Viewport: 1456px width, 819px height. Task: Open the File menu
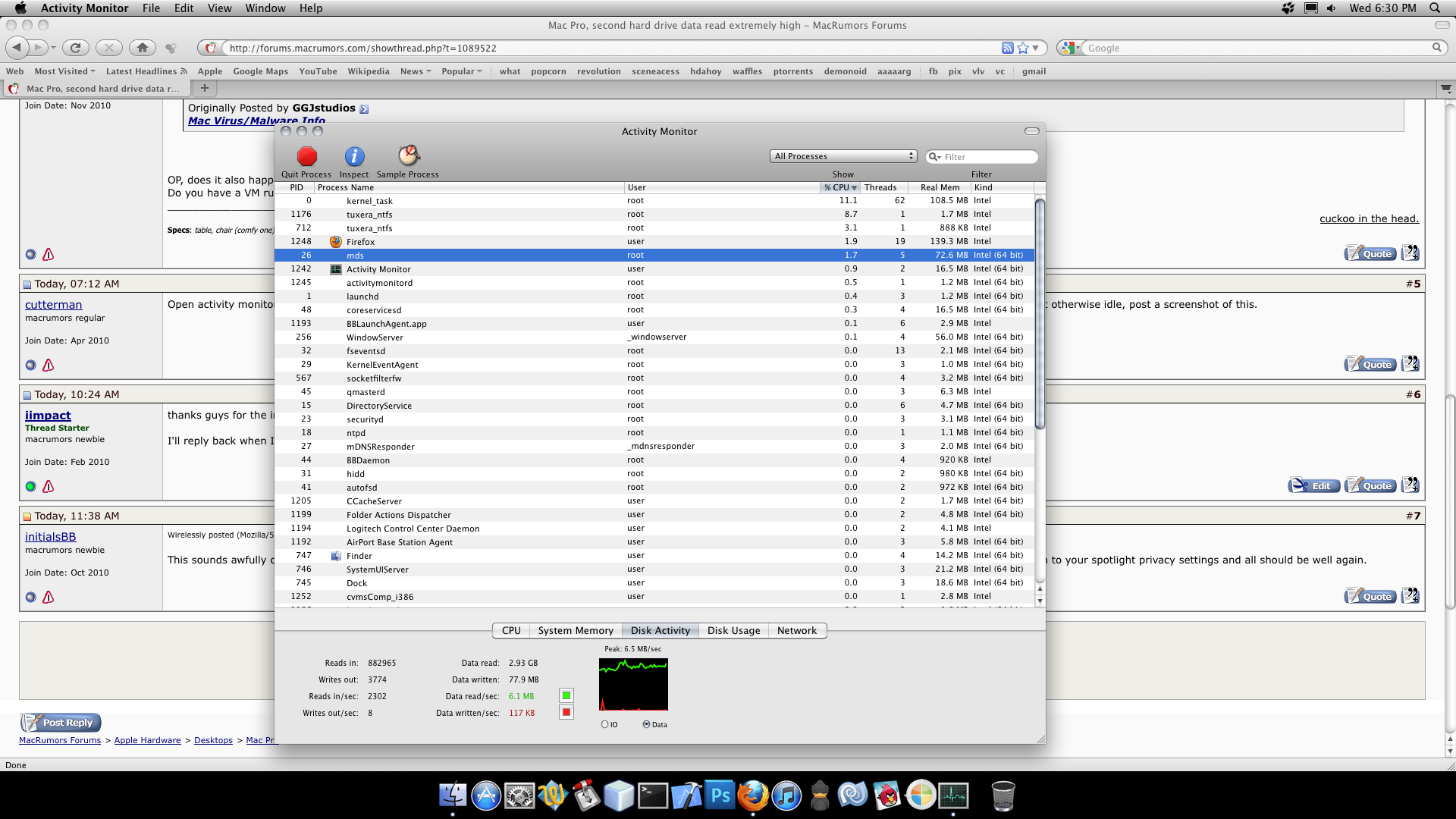(151, 8)
